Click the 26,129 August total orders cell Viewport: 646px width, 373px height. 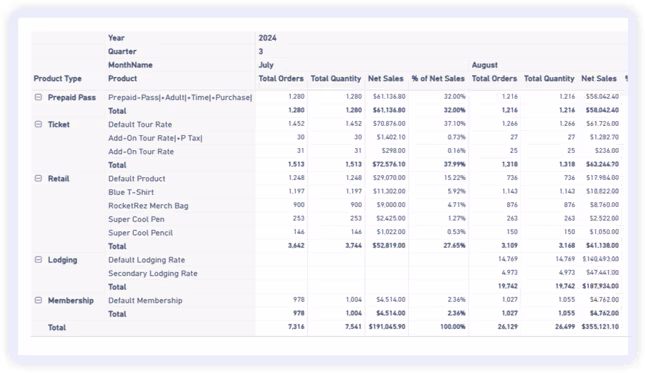tap(508, 326)
